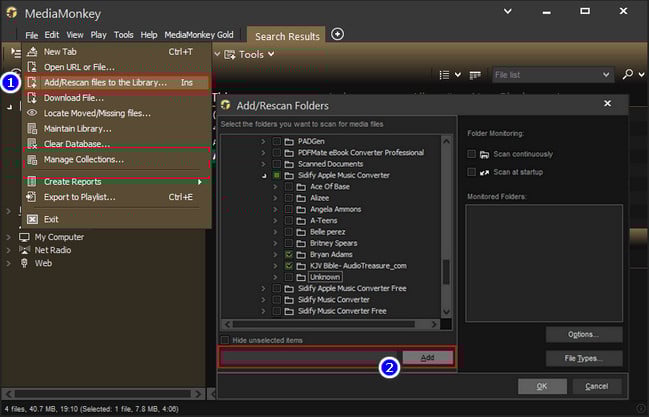Toggle the Sidify Apple Music Converter checkbox
This screenshot has width=649, height=417.
pos(276,175)
